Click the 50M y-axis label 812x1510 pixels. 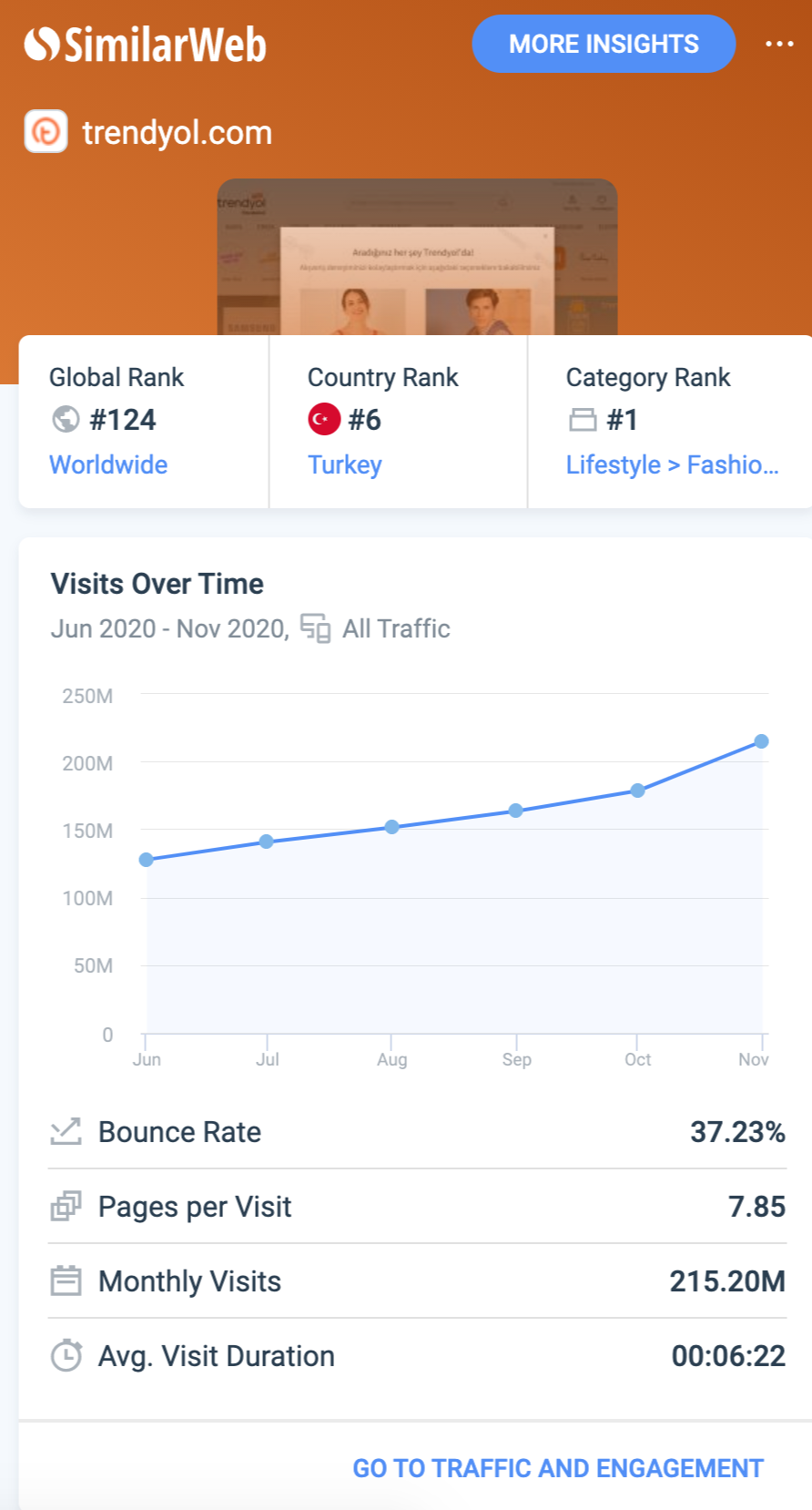pyautogui.click(x=93, y=965)
